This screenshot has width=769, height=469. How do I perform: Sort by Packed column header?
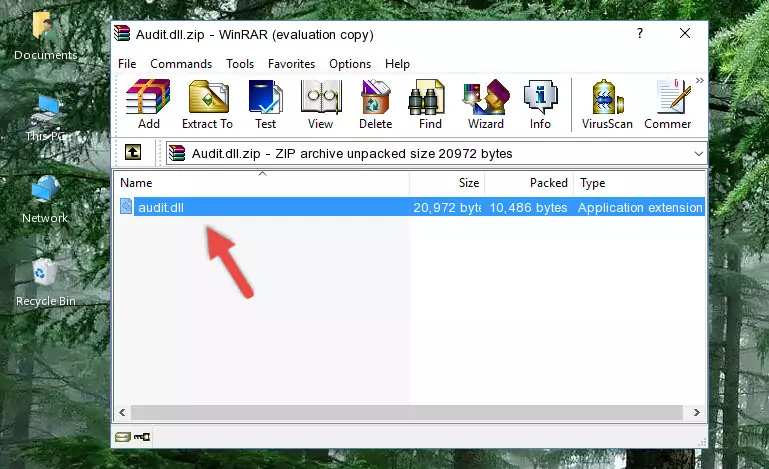(x=529, y=182)
